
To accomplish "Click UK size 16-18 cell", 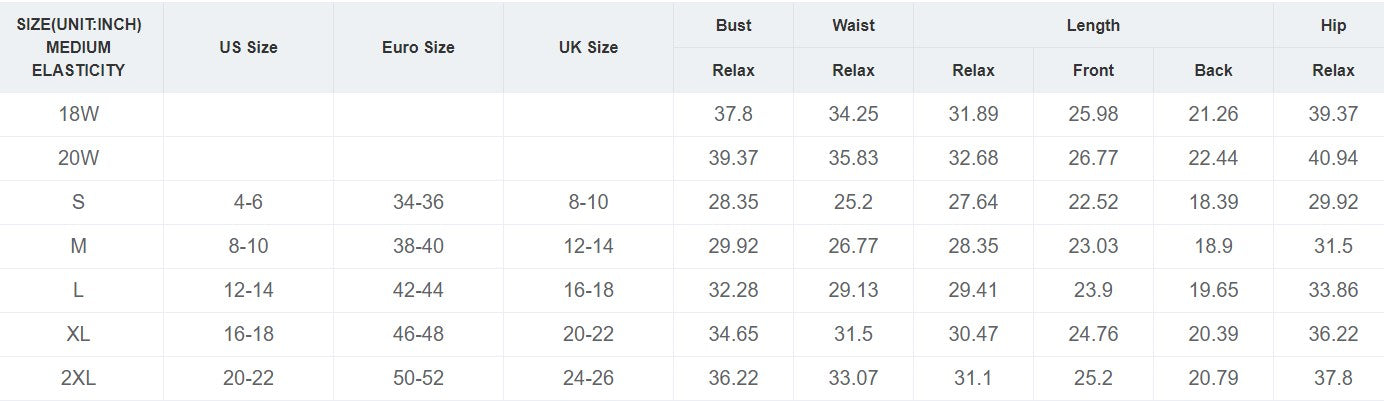I will pos(588,290).
